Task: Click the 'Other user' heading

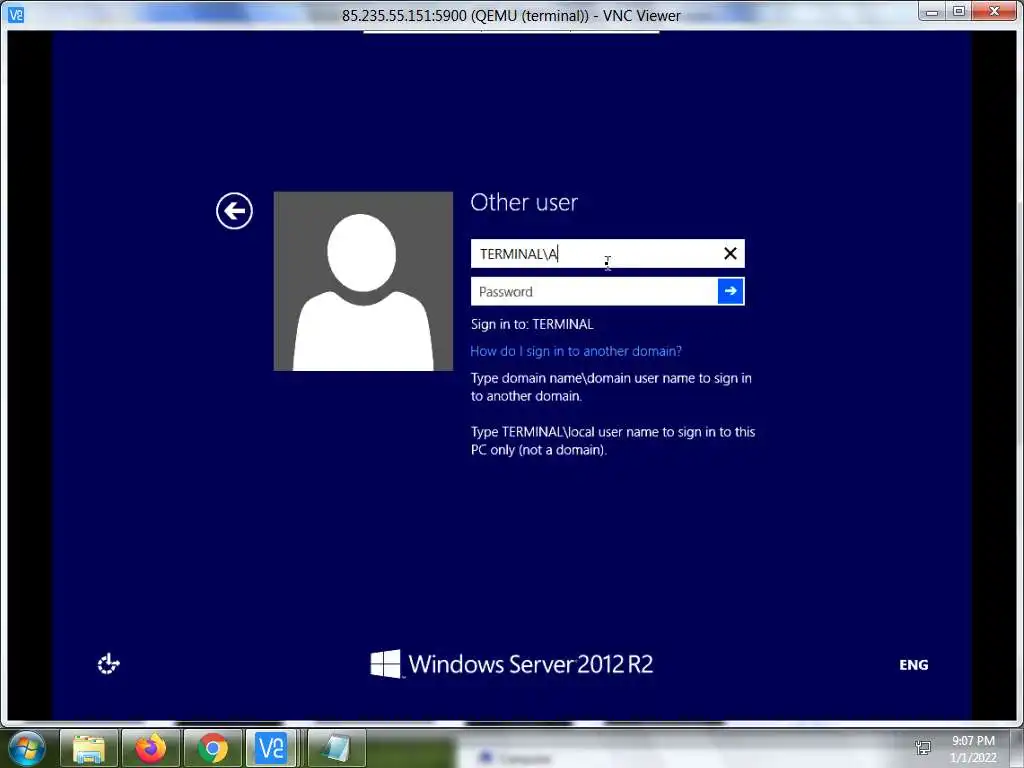Action: point(524,202)
